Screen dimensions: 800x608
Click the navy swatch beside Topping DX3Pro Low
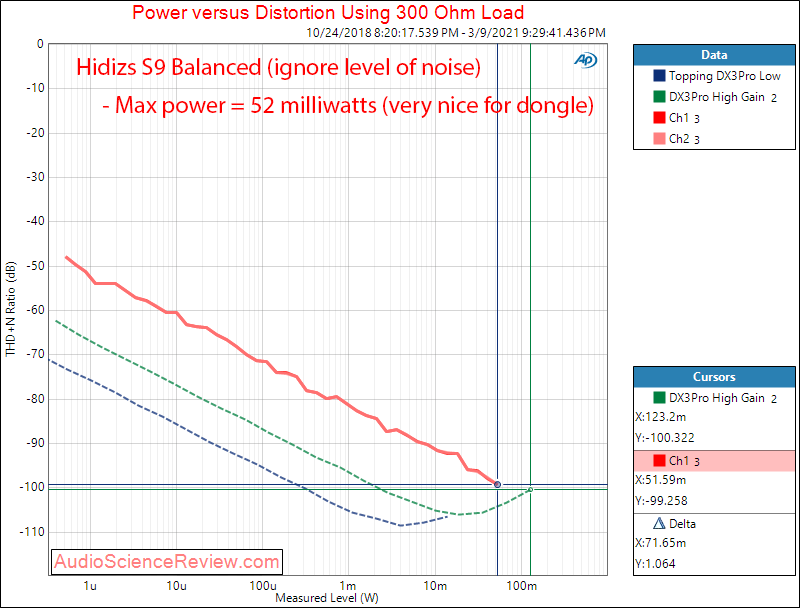[659, 75]
